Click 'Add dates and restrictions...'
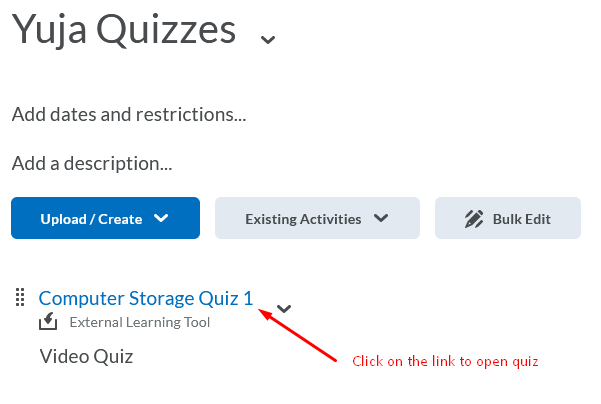 point(129,114)
